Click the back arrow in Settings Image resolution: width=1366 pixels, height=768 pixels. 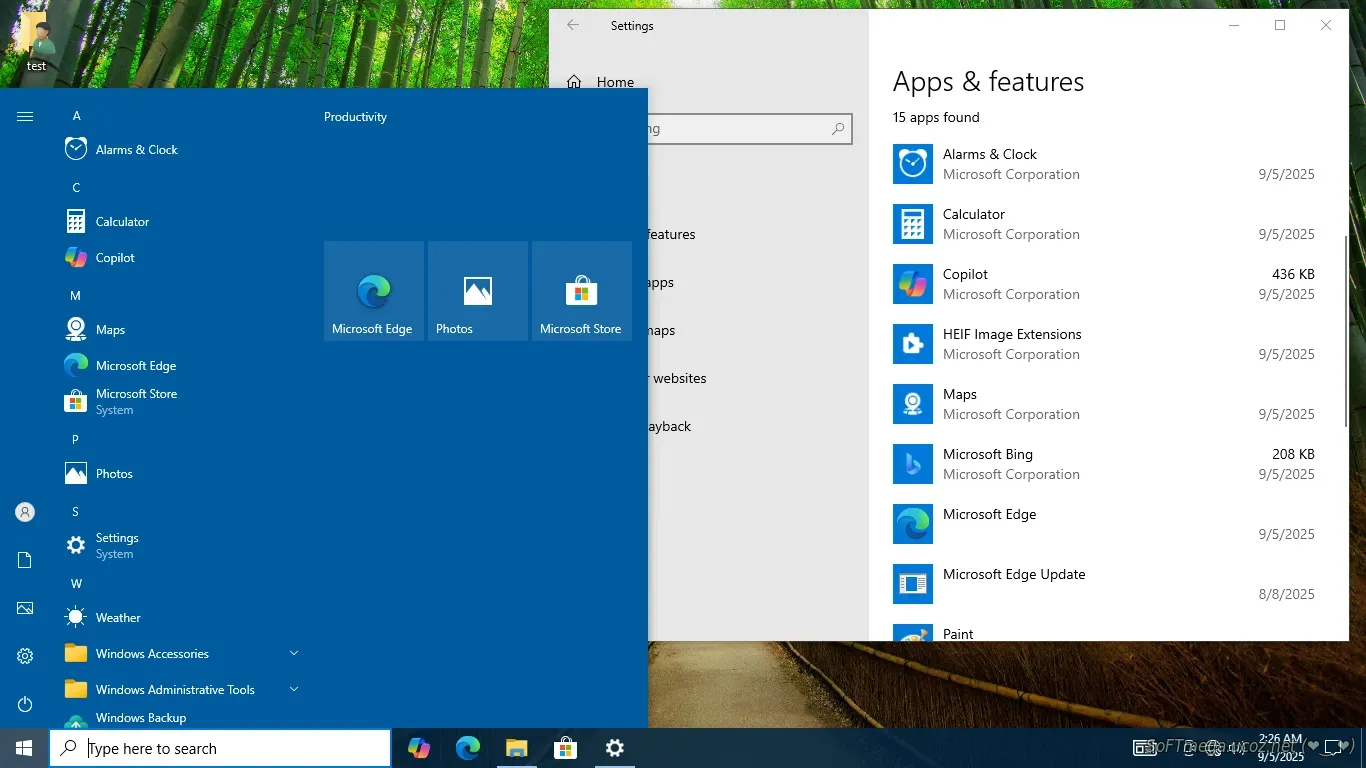(573, 26)
